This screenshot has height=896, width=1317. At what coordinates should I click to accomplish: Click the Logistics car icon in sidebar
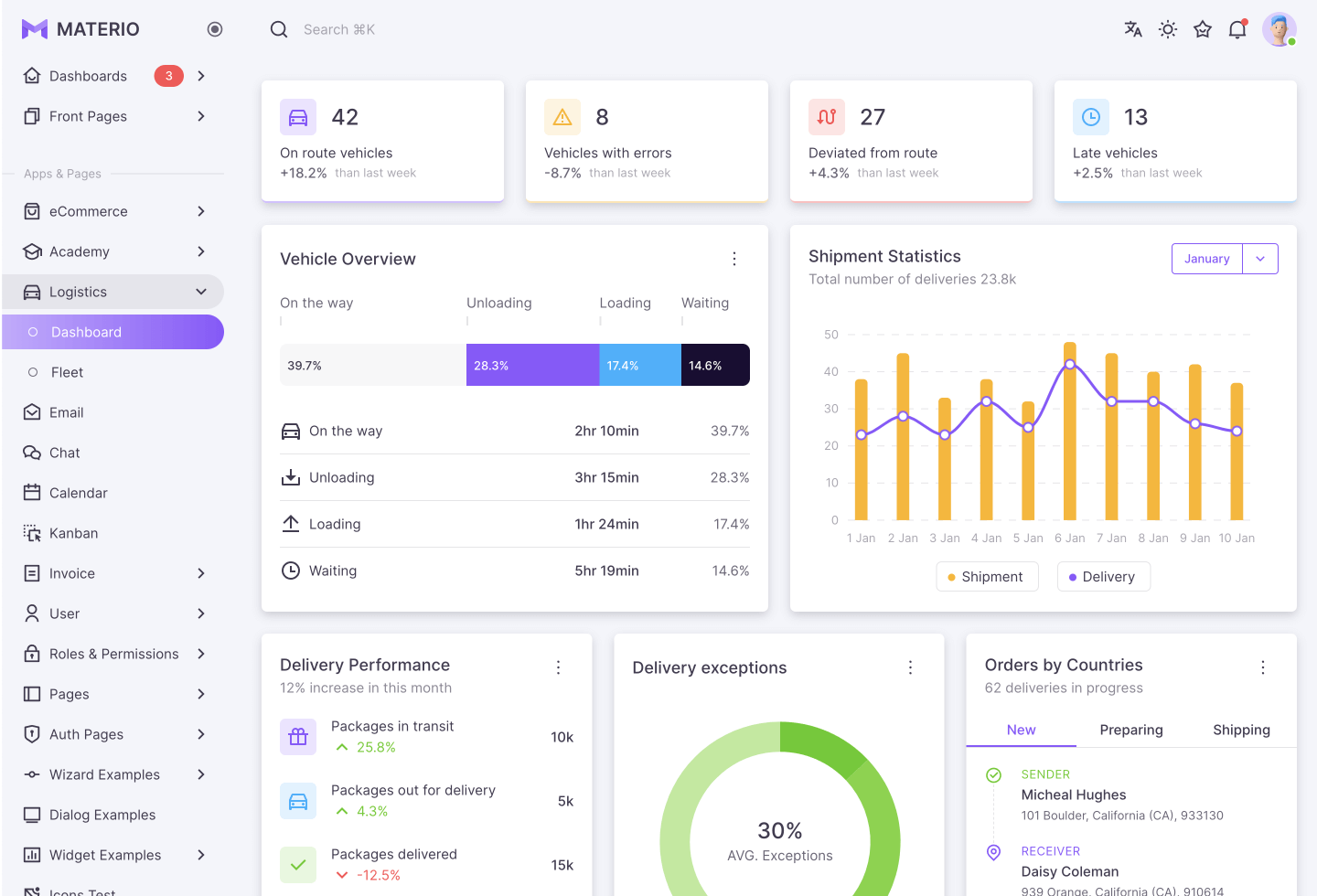point(32,292)
